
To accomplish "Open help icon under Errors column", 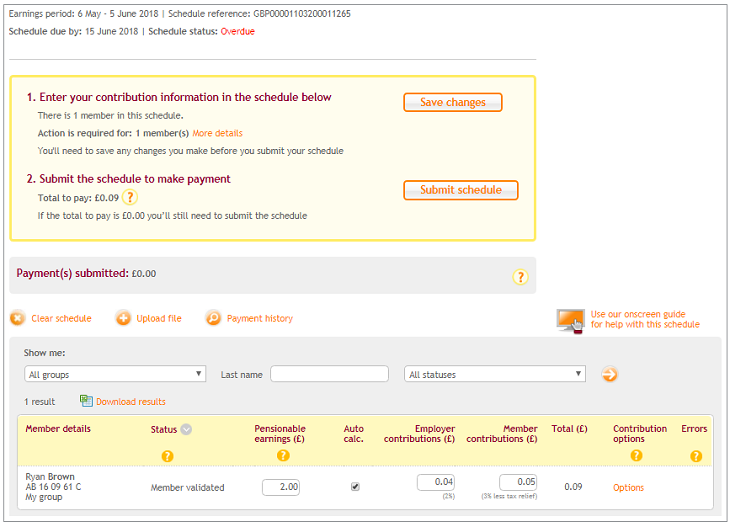I will (x=696, y=456).
